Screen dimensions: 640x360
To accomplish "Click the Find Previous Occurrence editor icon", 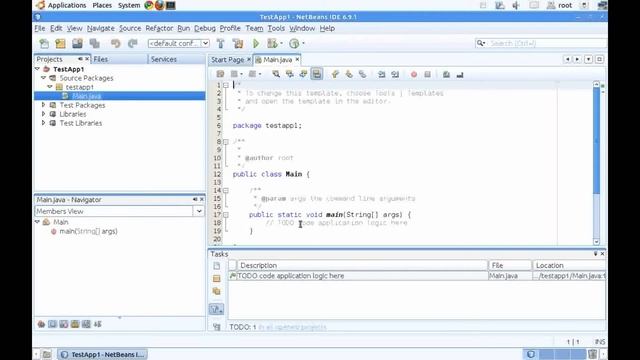I will pyautogui.click(x=289, y=74).
